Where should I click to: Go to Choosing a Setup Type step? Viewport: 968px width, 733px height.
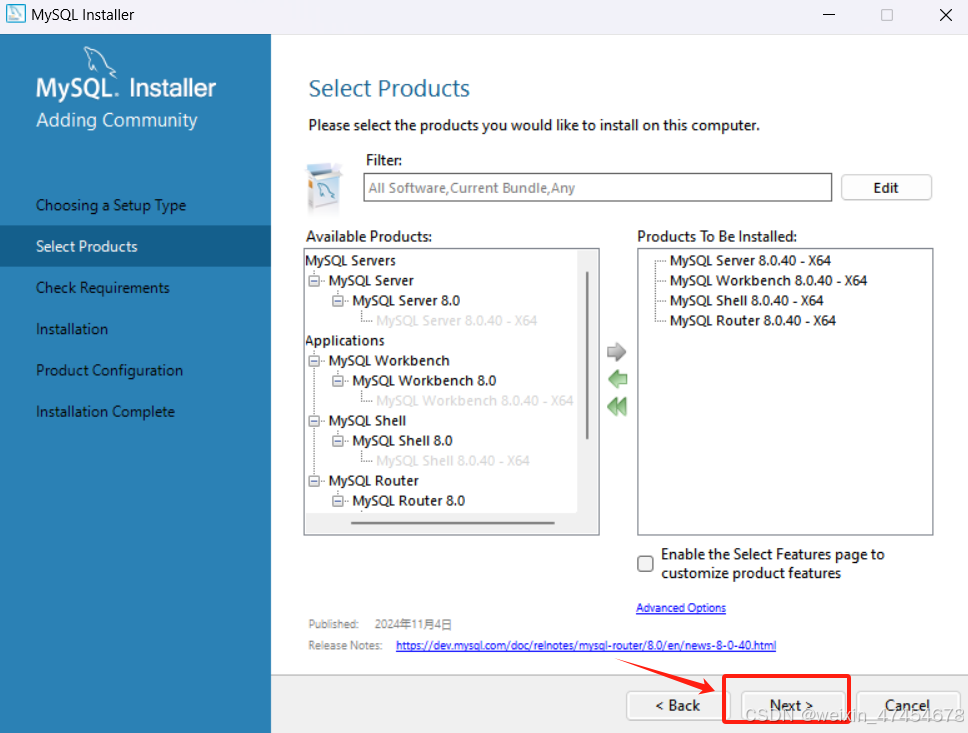111,205
